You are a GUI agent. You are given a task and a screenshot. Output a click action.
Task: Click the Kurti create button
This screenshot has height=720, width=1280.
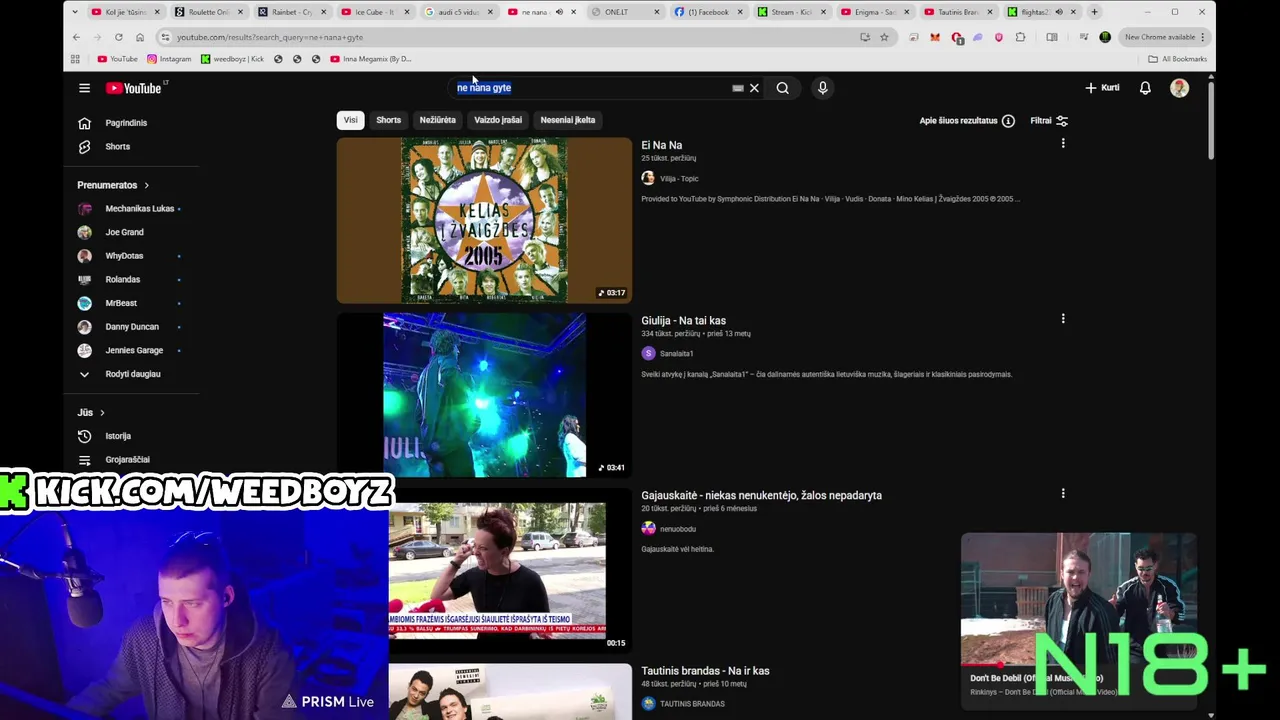(x=1102, y=88)
